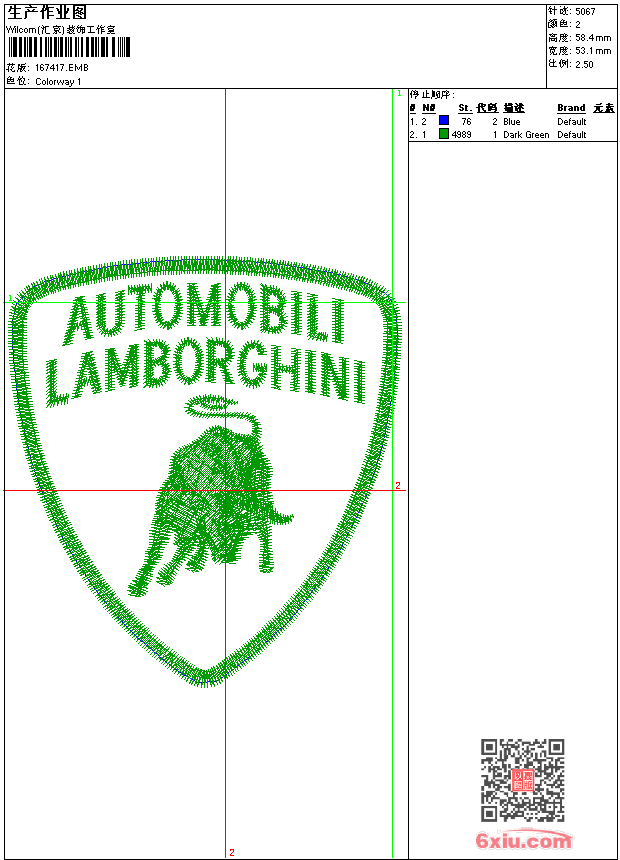Select the design file name '167417.EMB'
The width and height of the screenshot is (620, 860).
coord(61,67)
